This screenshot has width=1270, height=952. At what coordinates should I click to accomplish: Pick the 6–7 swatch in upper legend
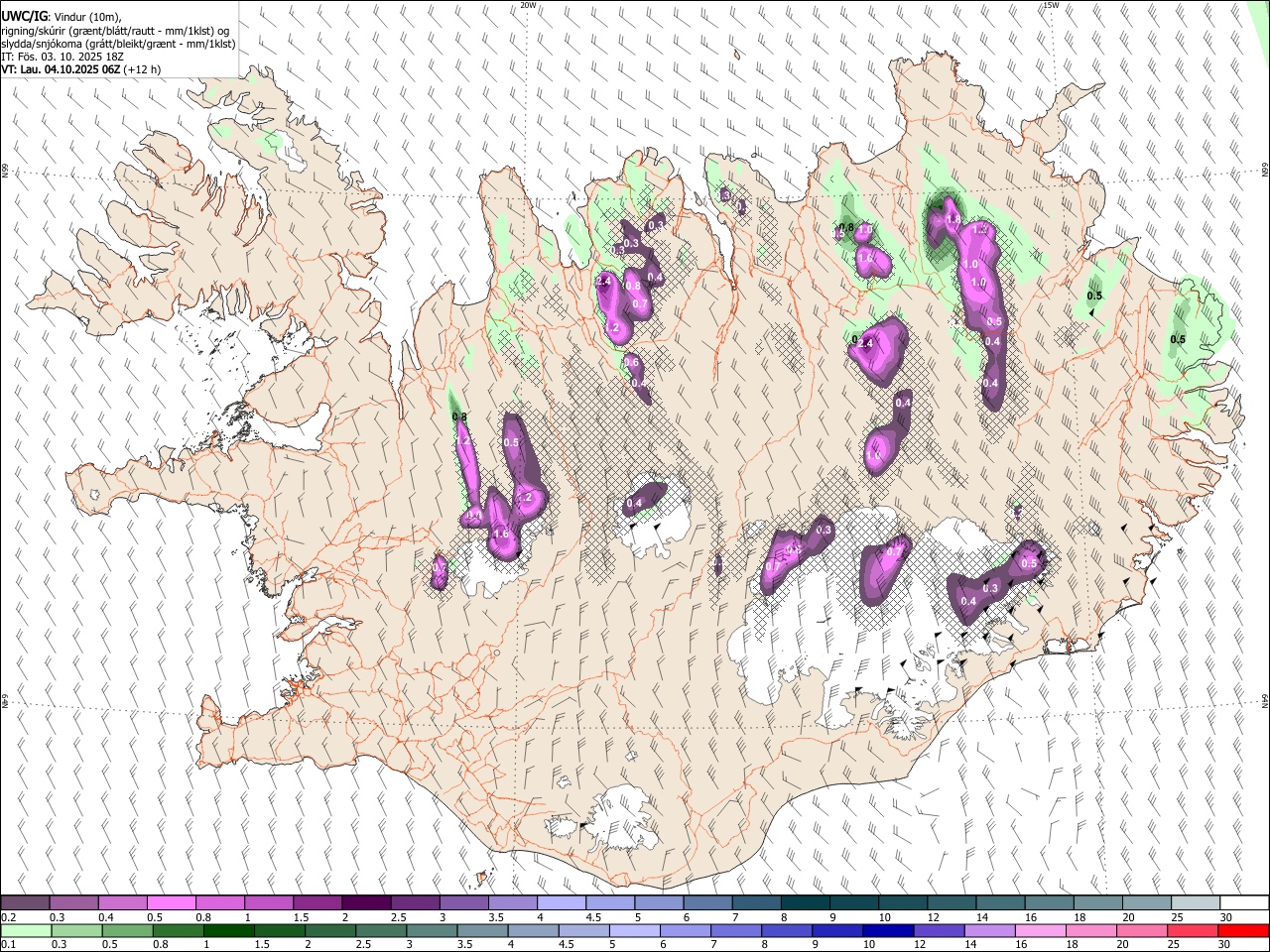[706, 902]
